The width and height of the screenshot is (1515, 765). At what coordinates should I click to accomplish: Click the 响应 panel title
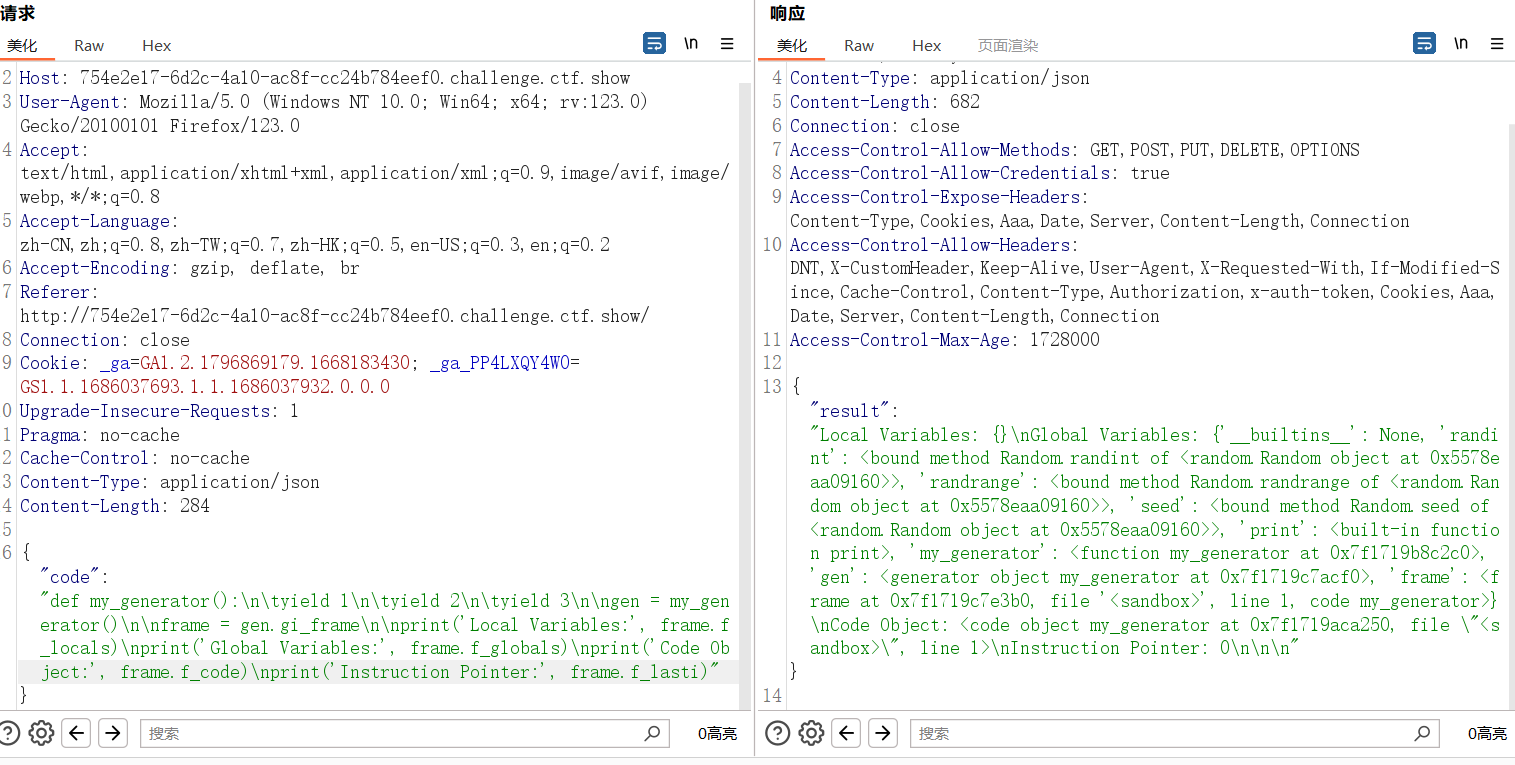point(788,13)
